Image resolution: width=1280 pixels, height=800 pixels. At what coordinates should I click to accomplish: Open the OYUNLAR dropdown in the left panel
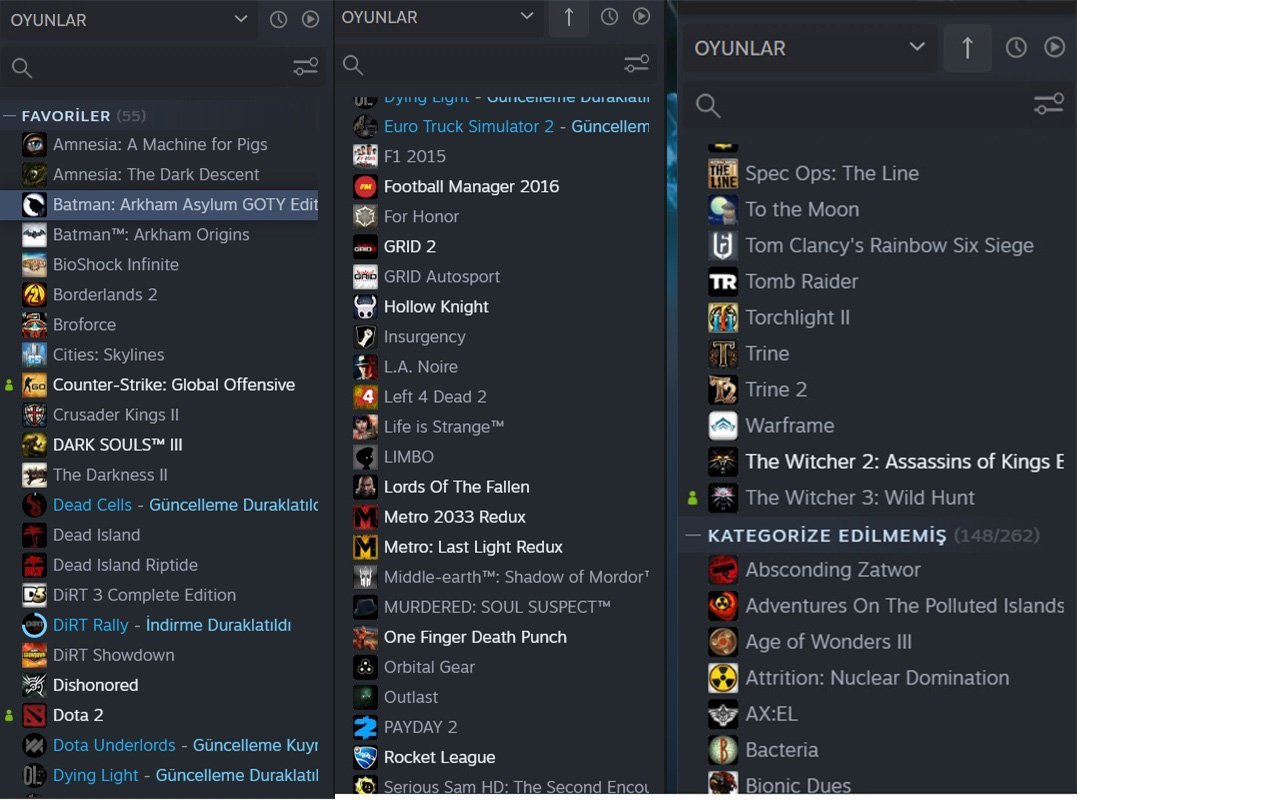[129, 20]
